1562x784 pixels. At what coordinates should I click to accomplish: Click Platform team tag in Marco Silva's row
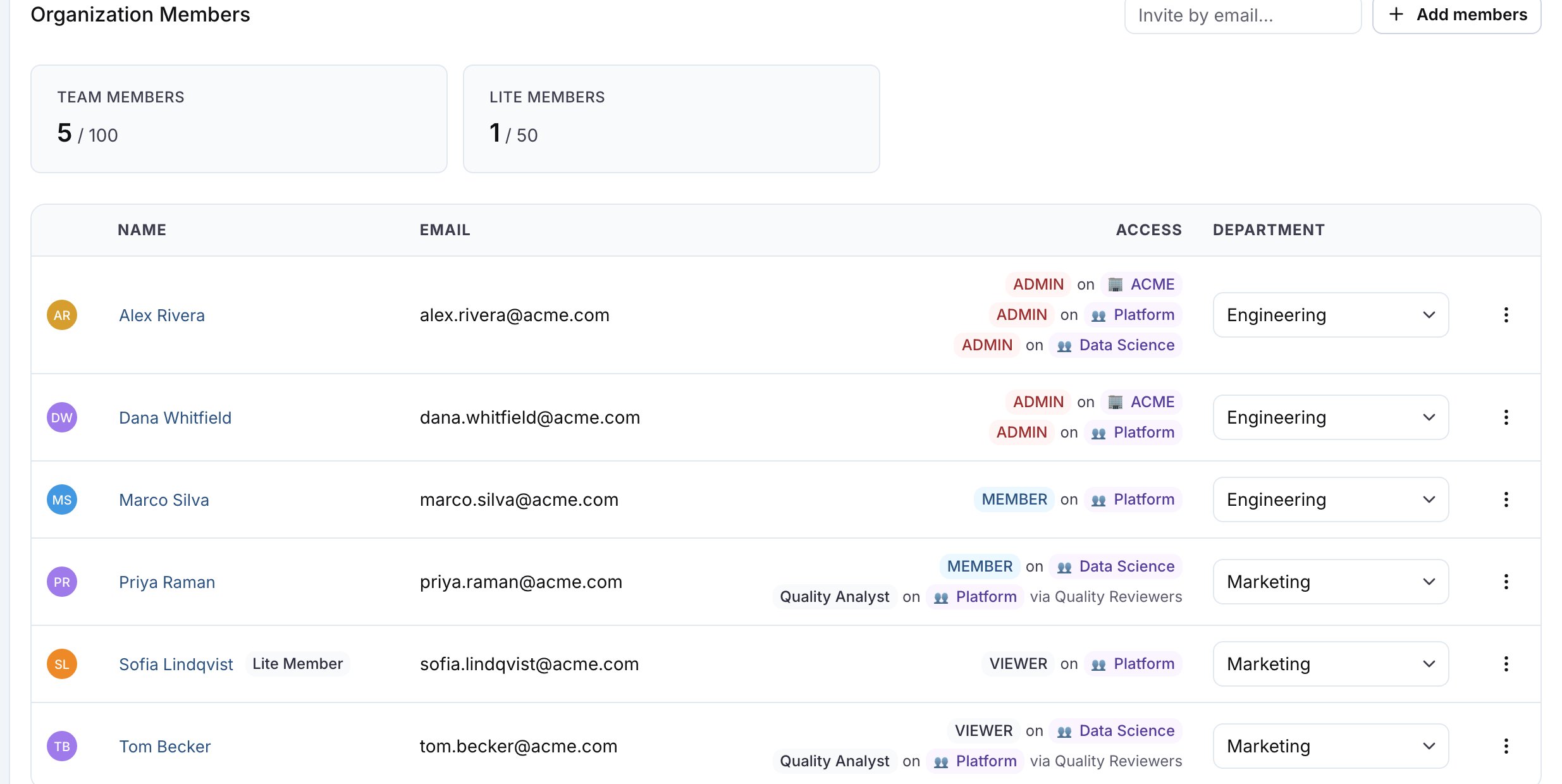click(x=1133, y=499)
